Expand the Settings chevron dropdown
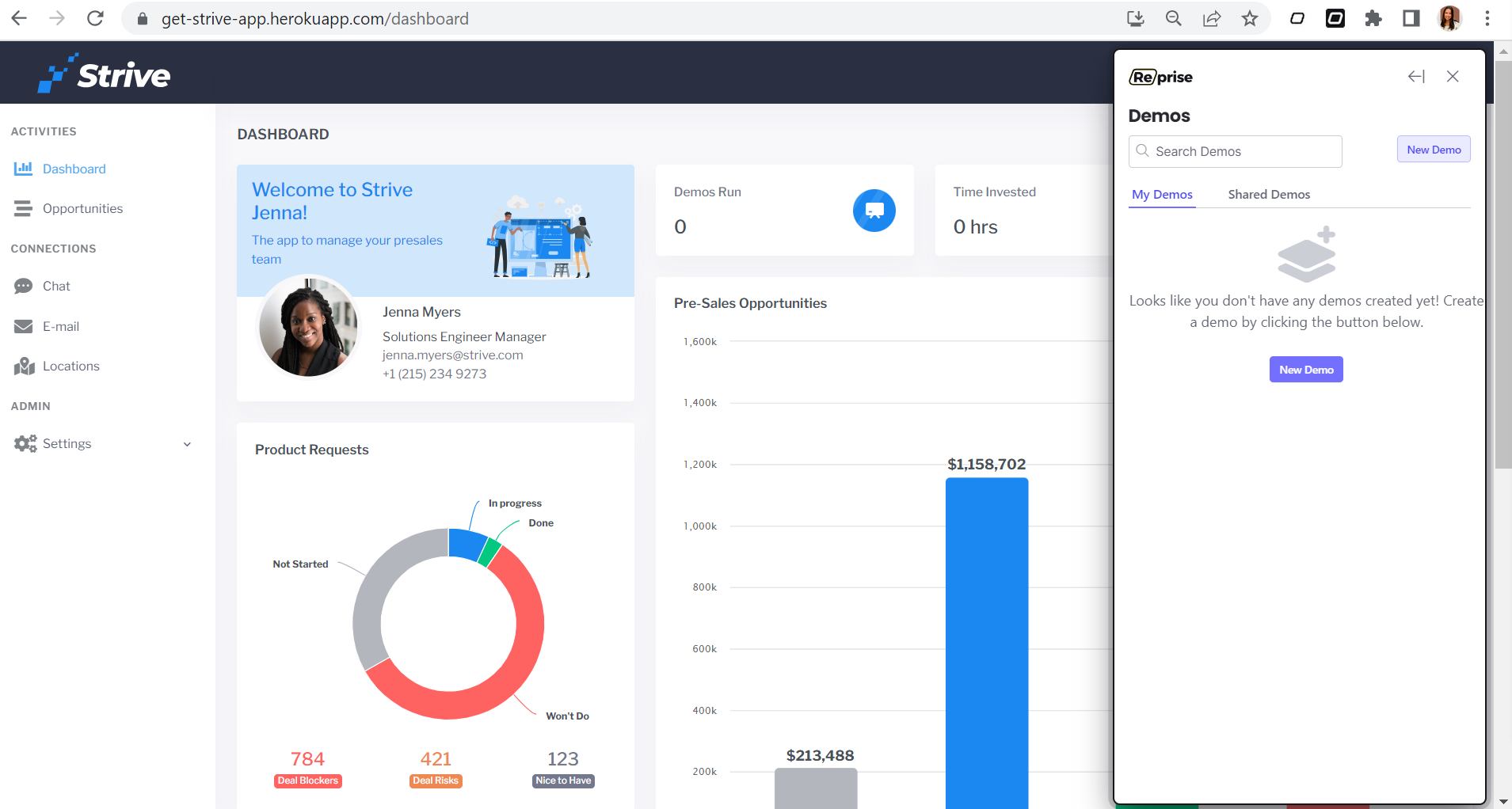The height and width of the screenshot is (809, 1512). 187,444
